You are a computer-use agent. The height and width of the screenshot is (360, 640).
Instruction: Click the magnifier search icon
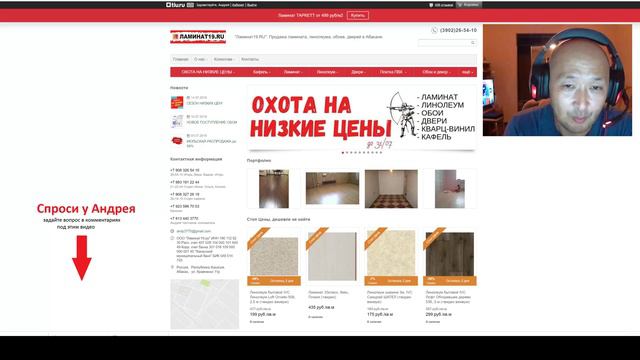point(473,42)
